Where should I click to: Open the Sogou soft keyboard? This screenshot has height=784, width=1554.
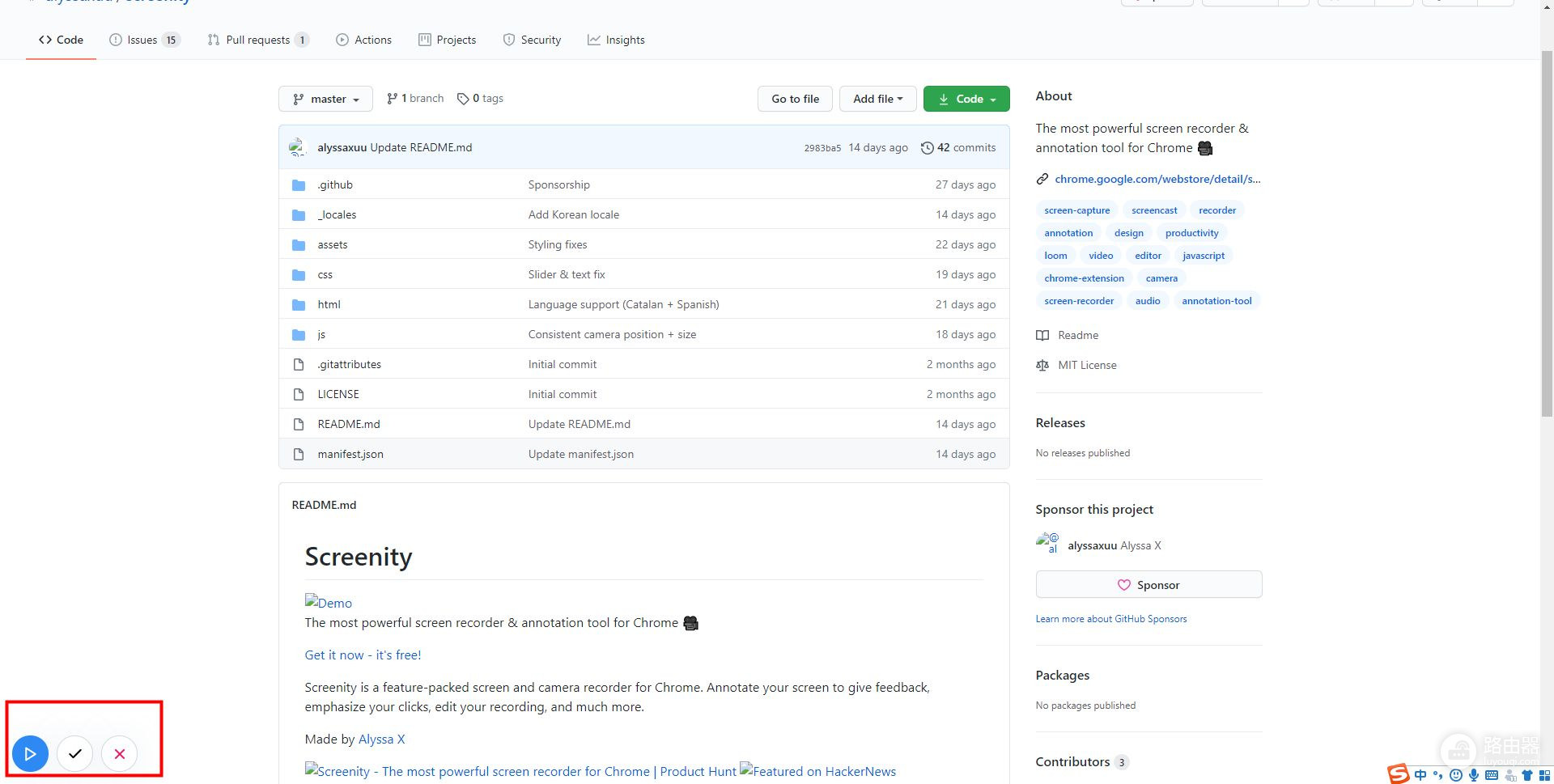click(1492, 775)
